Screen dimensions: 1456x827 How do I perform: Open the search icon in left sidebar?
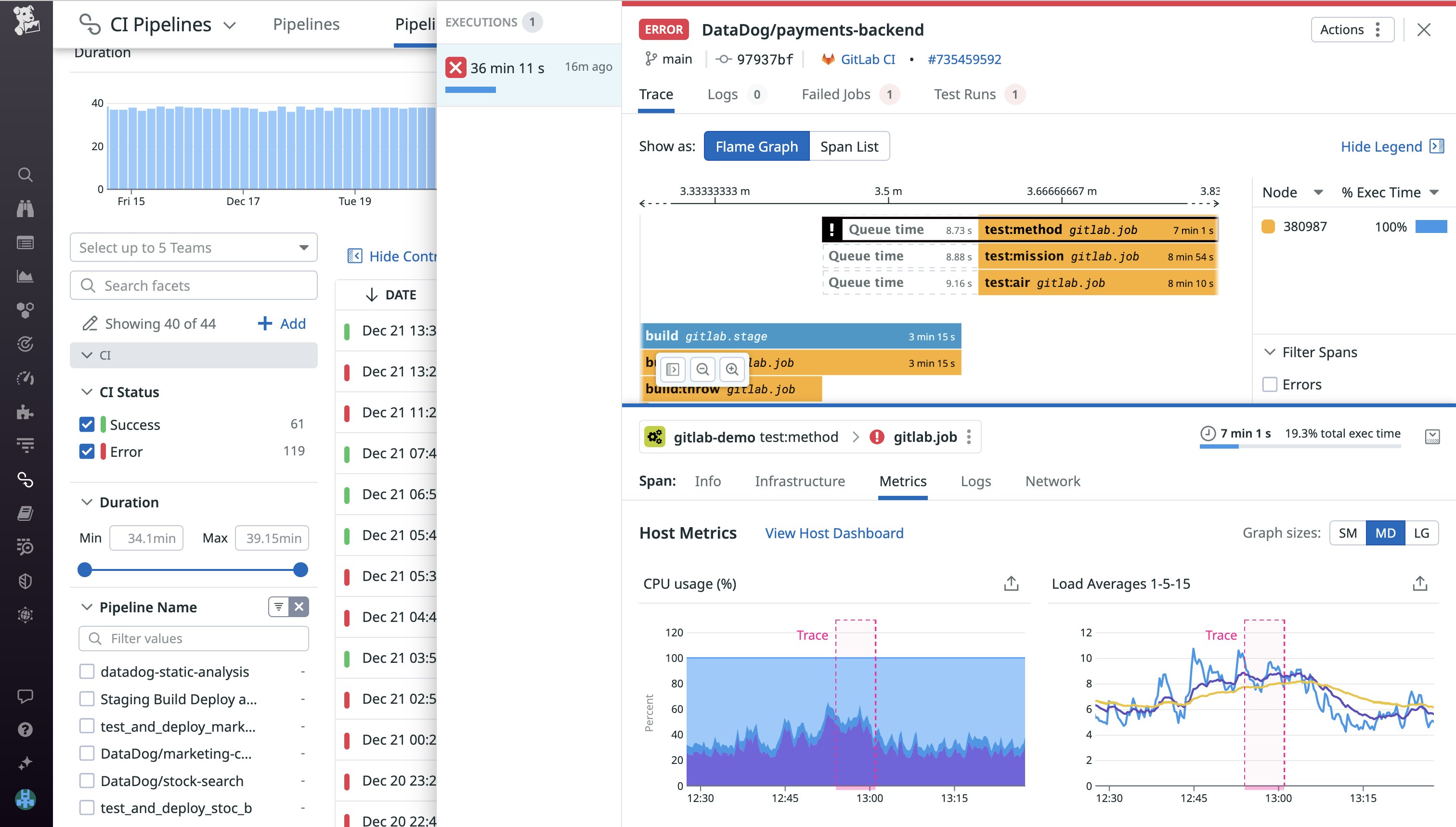25,174
